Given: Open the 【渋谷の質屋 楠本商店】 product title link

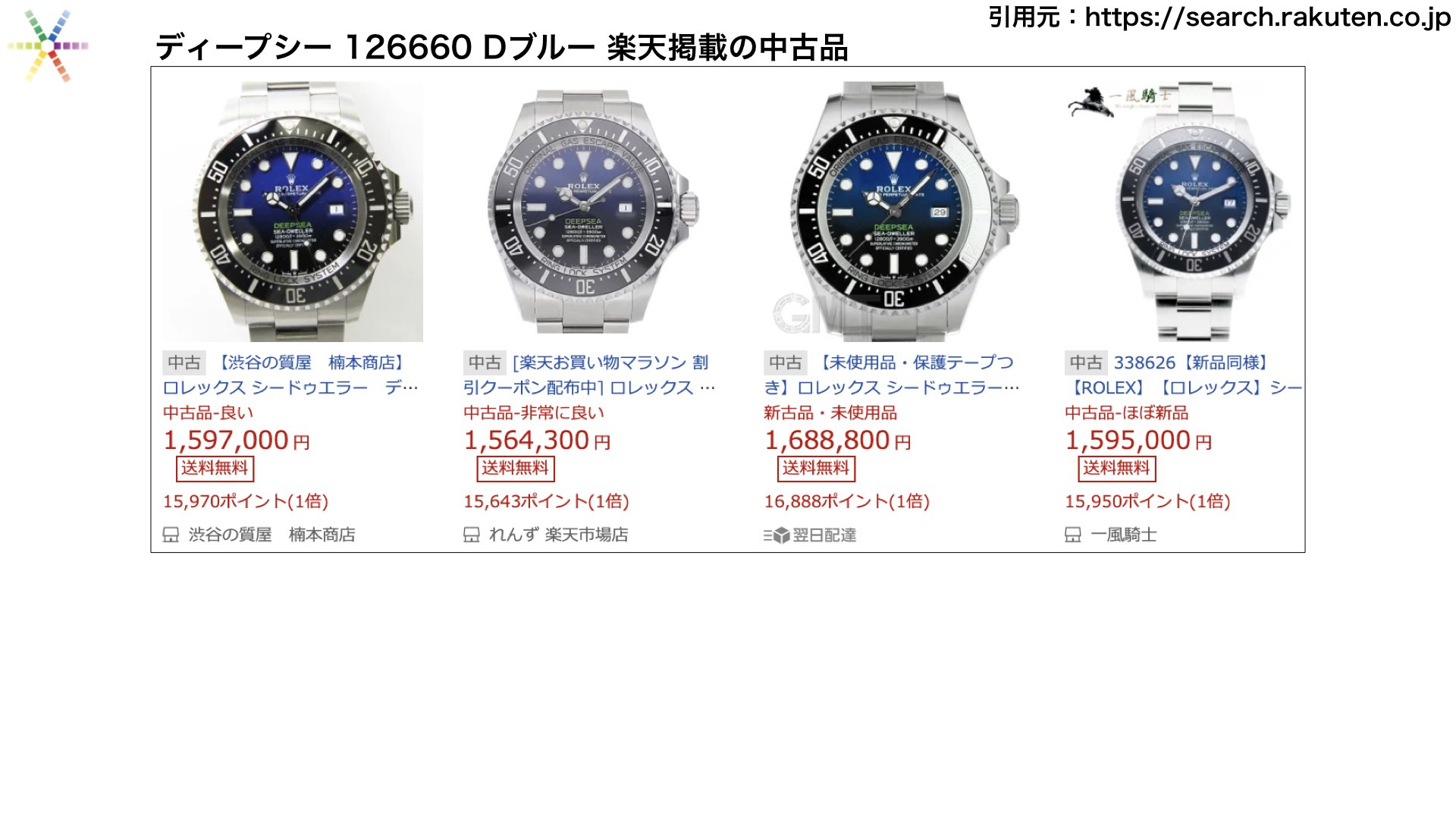Looking at the screenshot, I should coord(290,375).
